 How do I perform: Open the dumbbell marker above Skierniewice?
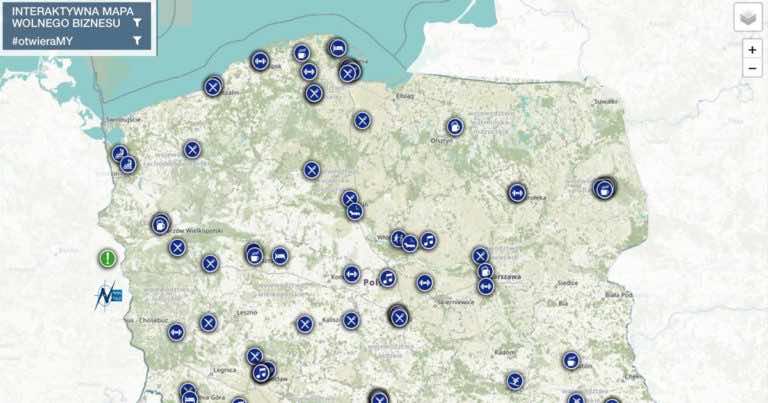tap(424, 283)
